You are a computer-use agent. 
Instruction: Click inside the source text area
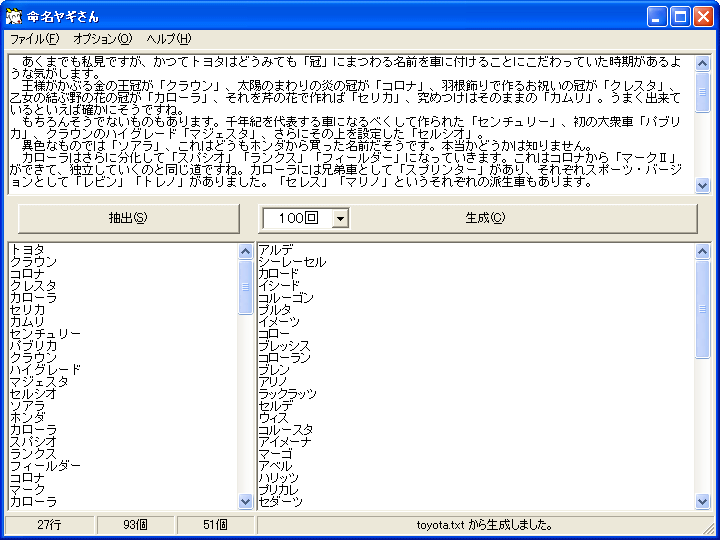(351, 124)
